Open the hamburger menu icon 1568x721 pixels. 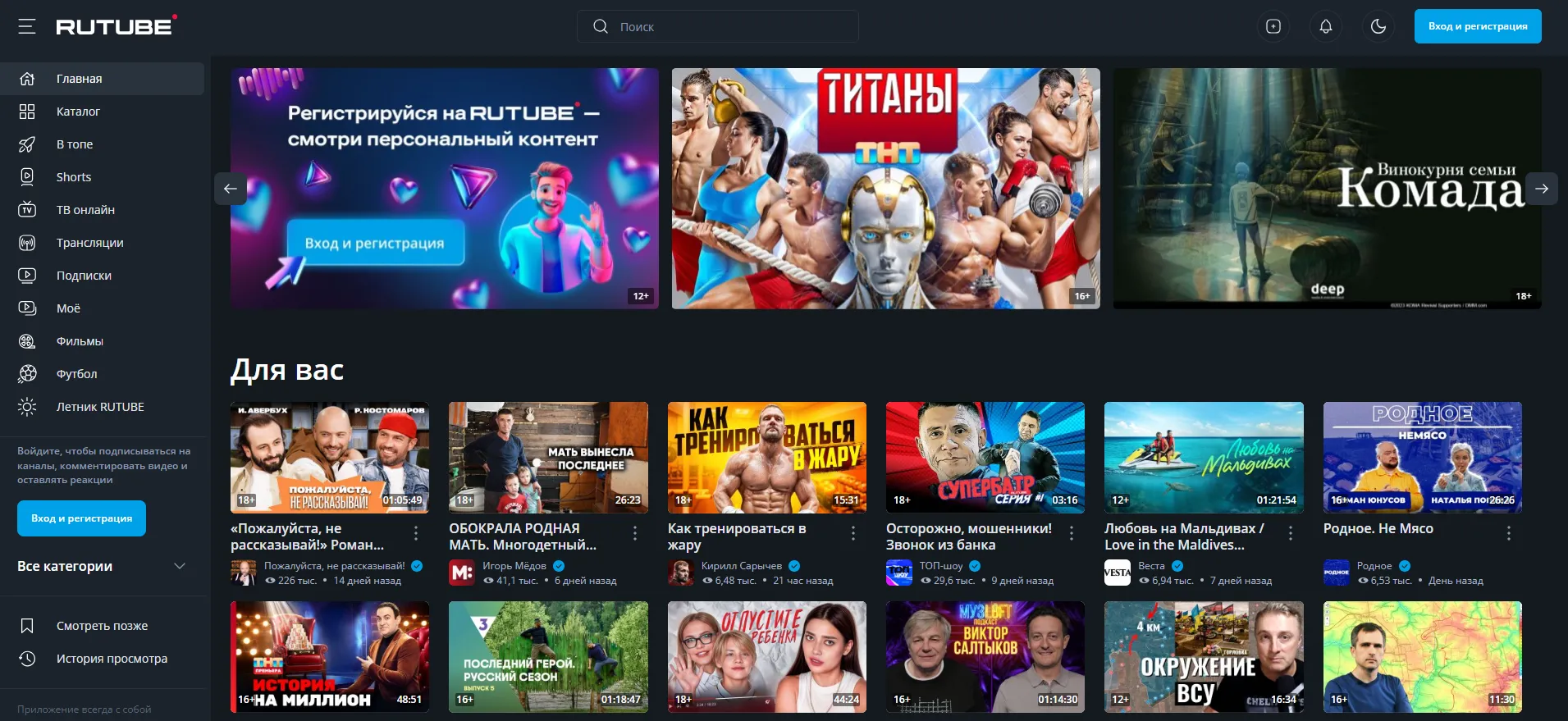coord(27,26)
